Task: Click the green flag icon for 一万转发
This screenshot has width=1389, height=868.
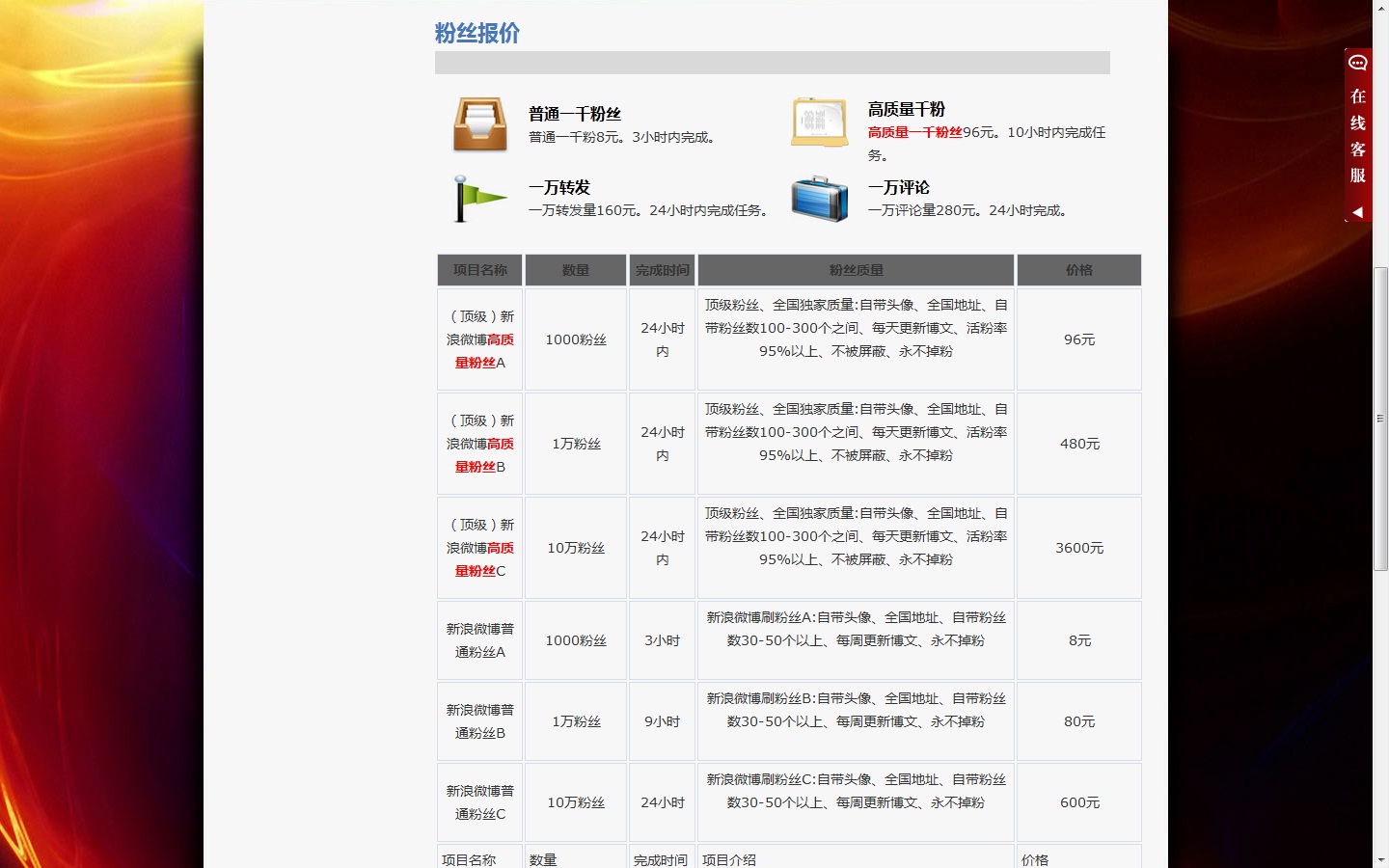Action: tap(479, 199)
